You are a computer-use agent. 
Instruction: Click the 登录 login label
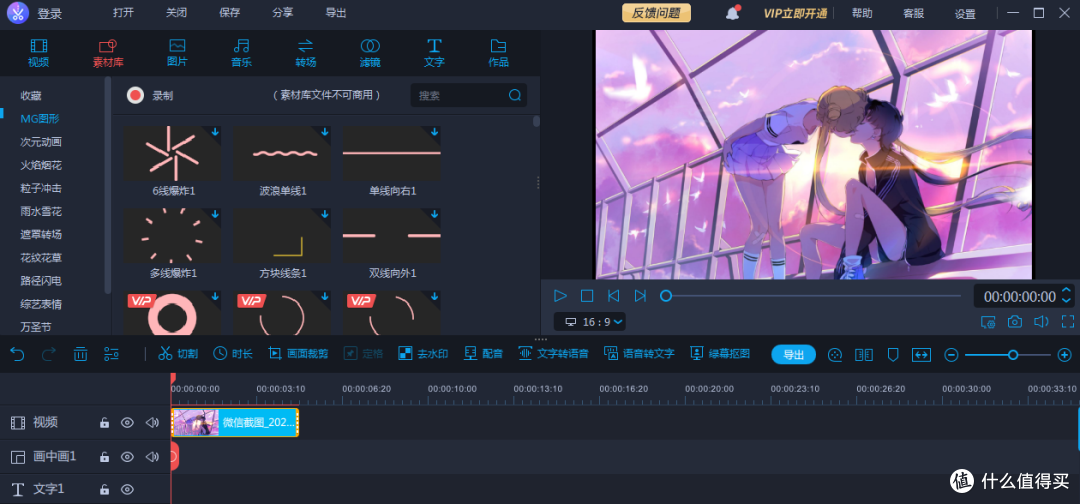pyautogui.click(x=50, y=14)
